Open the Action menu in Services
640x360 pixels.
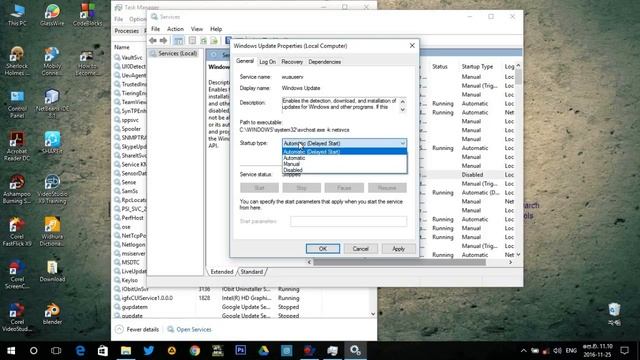coord(175,29)
